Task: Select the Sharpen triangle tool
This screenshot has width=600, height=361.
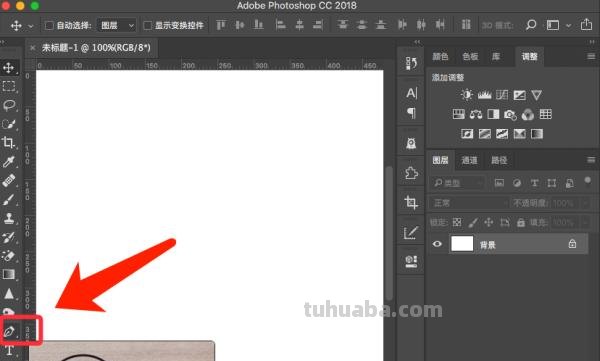Action: pos(8,294)
